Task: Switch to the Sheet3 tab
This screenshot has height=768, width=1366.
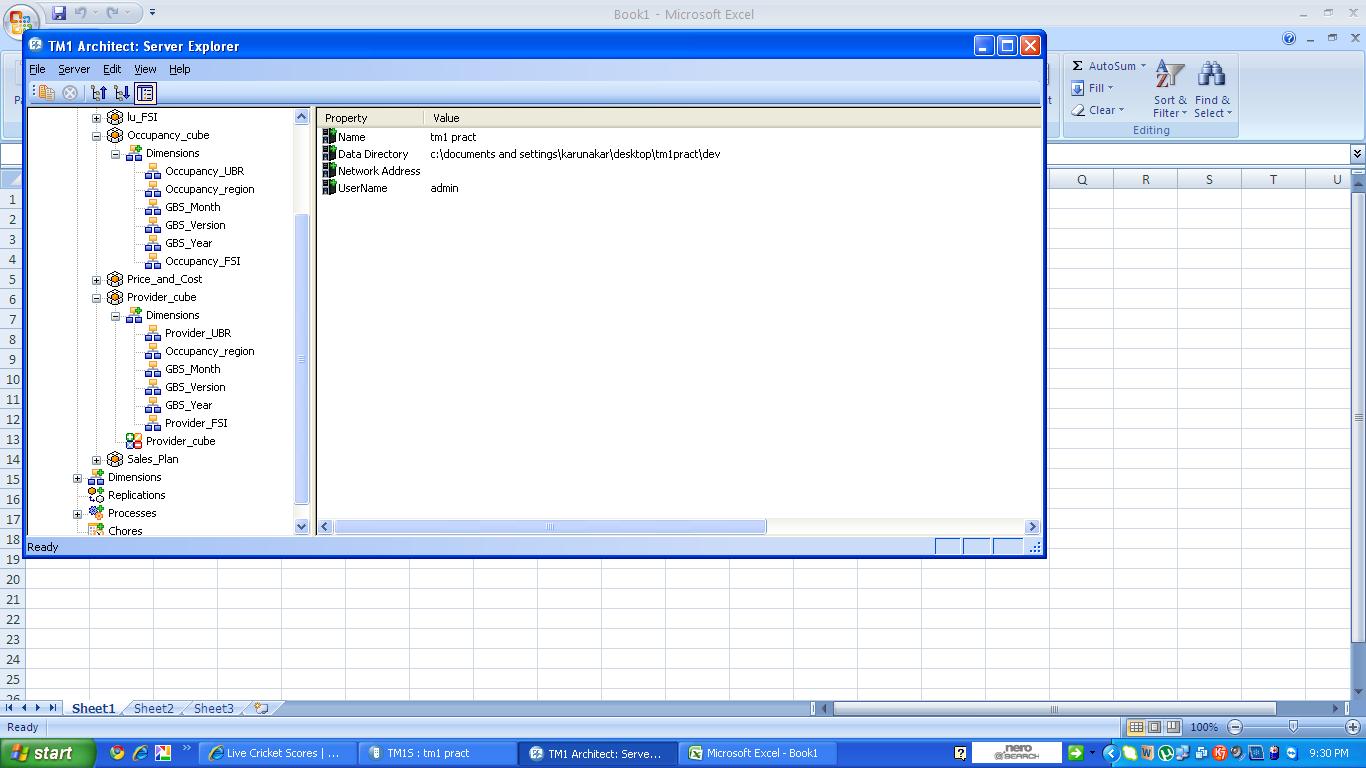Action: [x=213, y=708]
